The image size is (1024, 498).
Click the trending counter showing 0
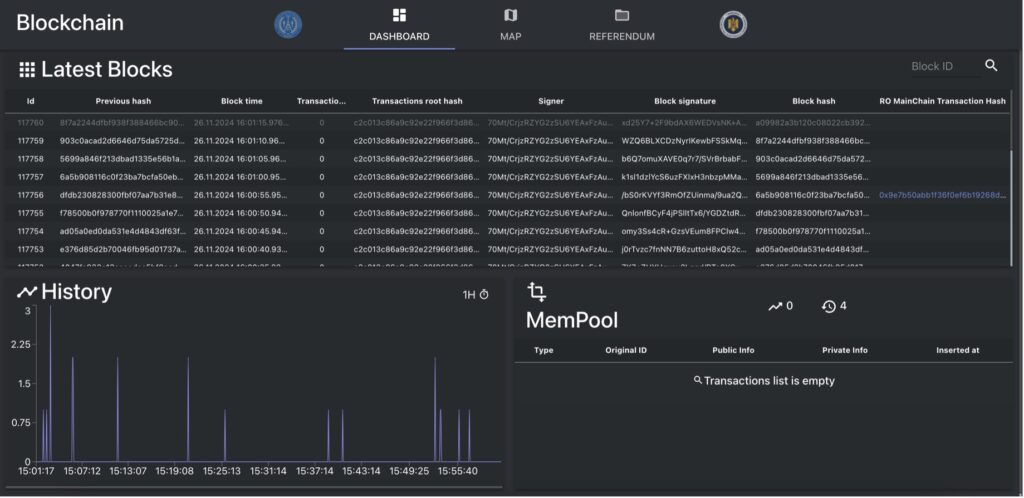[780, 306]
